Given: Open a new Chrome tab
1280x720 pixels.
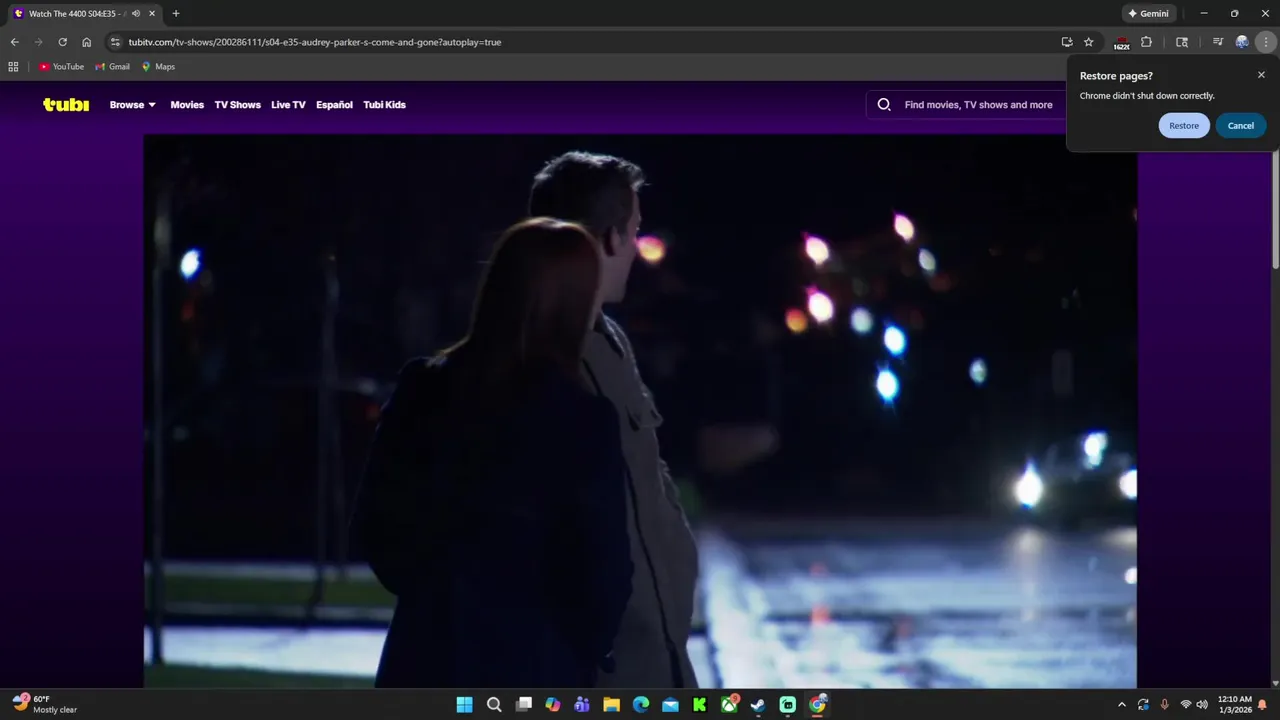Looking at the screenshot, I should pyautogui.click(x=176, y=14).
